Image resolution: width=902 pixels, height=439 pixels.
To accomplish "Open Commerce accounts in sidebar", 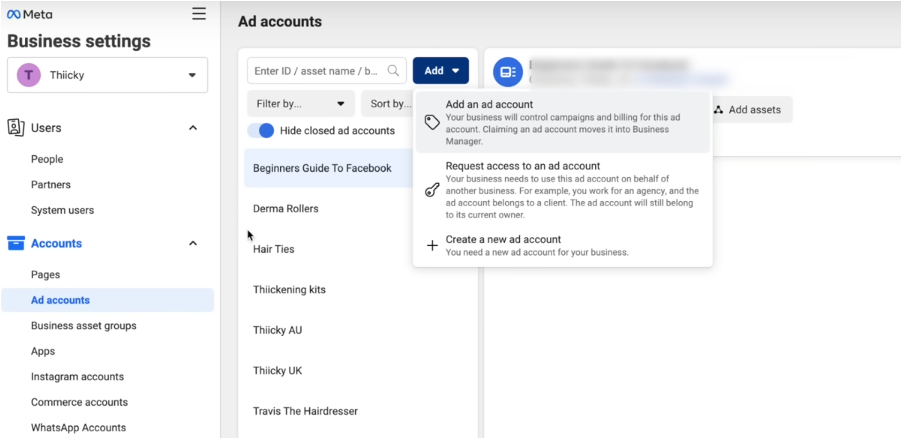I will pyautogui.click(x=79, y=402).
